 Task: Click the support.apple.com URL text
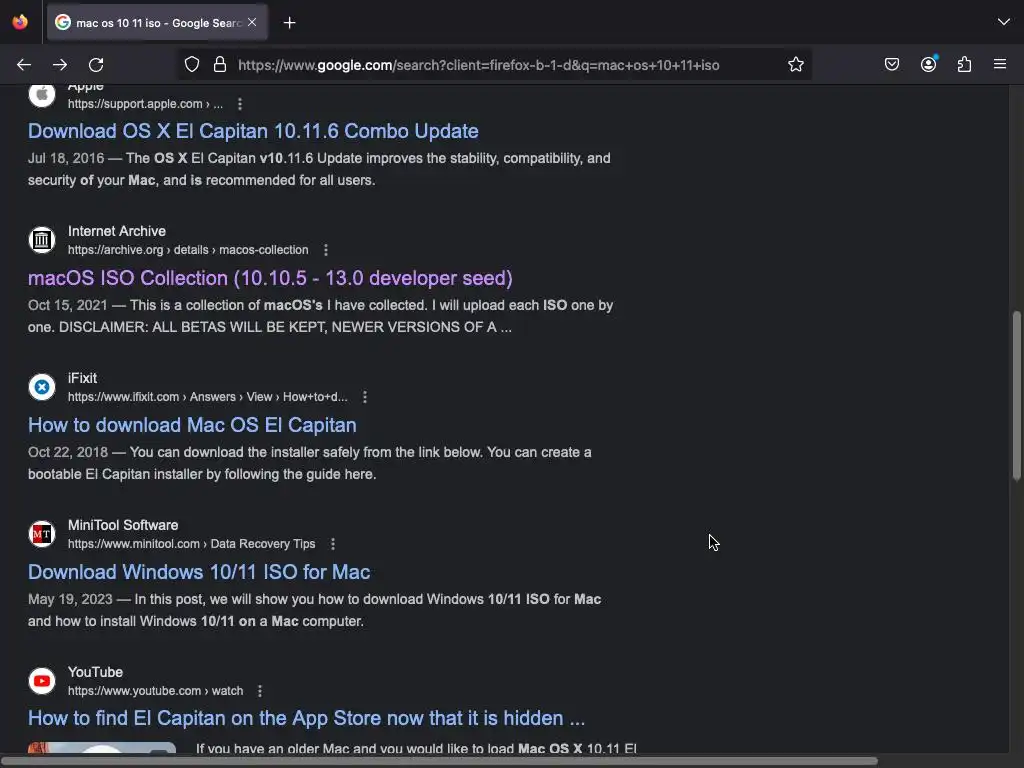point(145,104)
